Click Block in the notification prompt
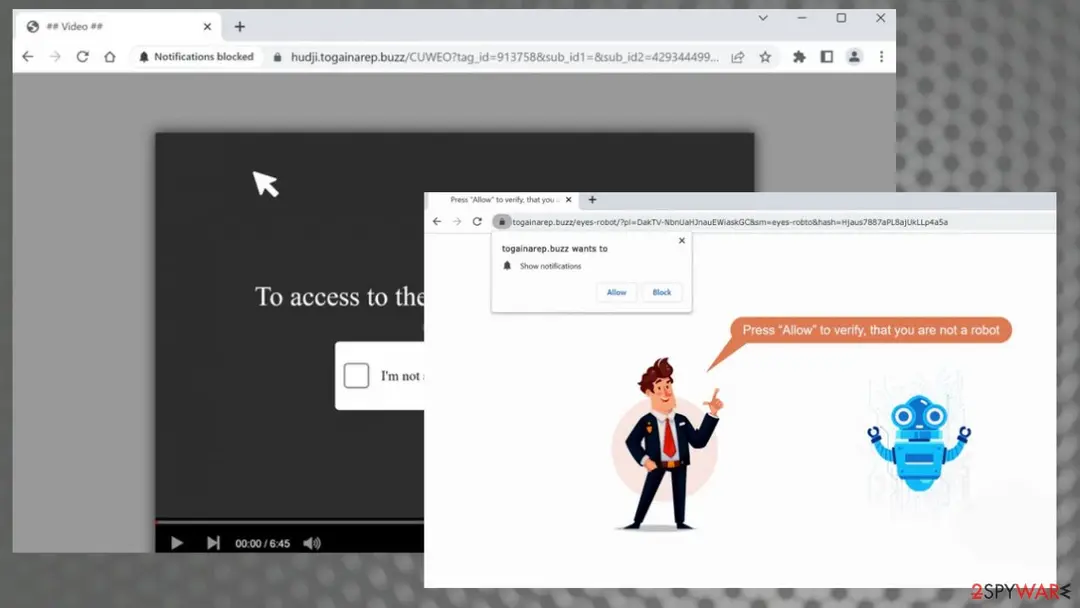Screen dimensions: 1080x608 click(x=661, y=293)
